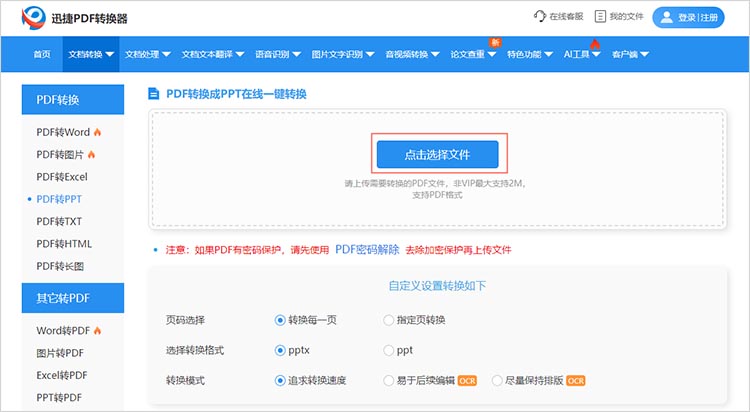Select 尽量保持排版 conversion mode
Image resolution: width=750 pixels, height=412 pixels.
coord(497,381)
